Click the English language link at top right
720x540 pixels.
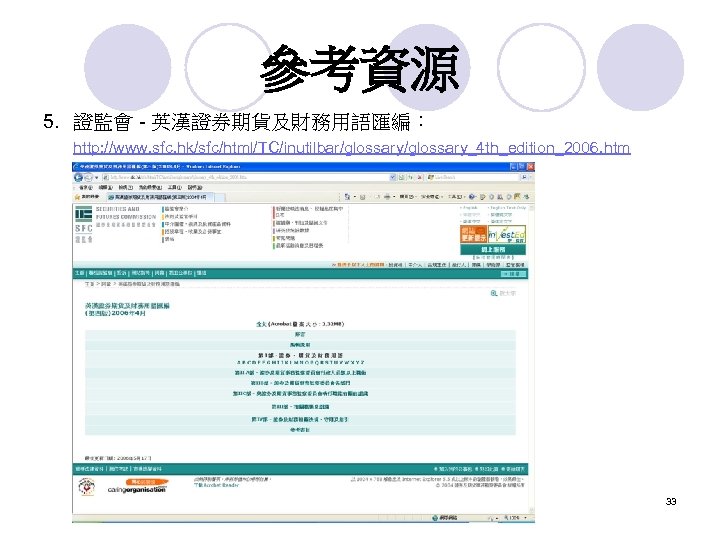click(470, 208)
